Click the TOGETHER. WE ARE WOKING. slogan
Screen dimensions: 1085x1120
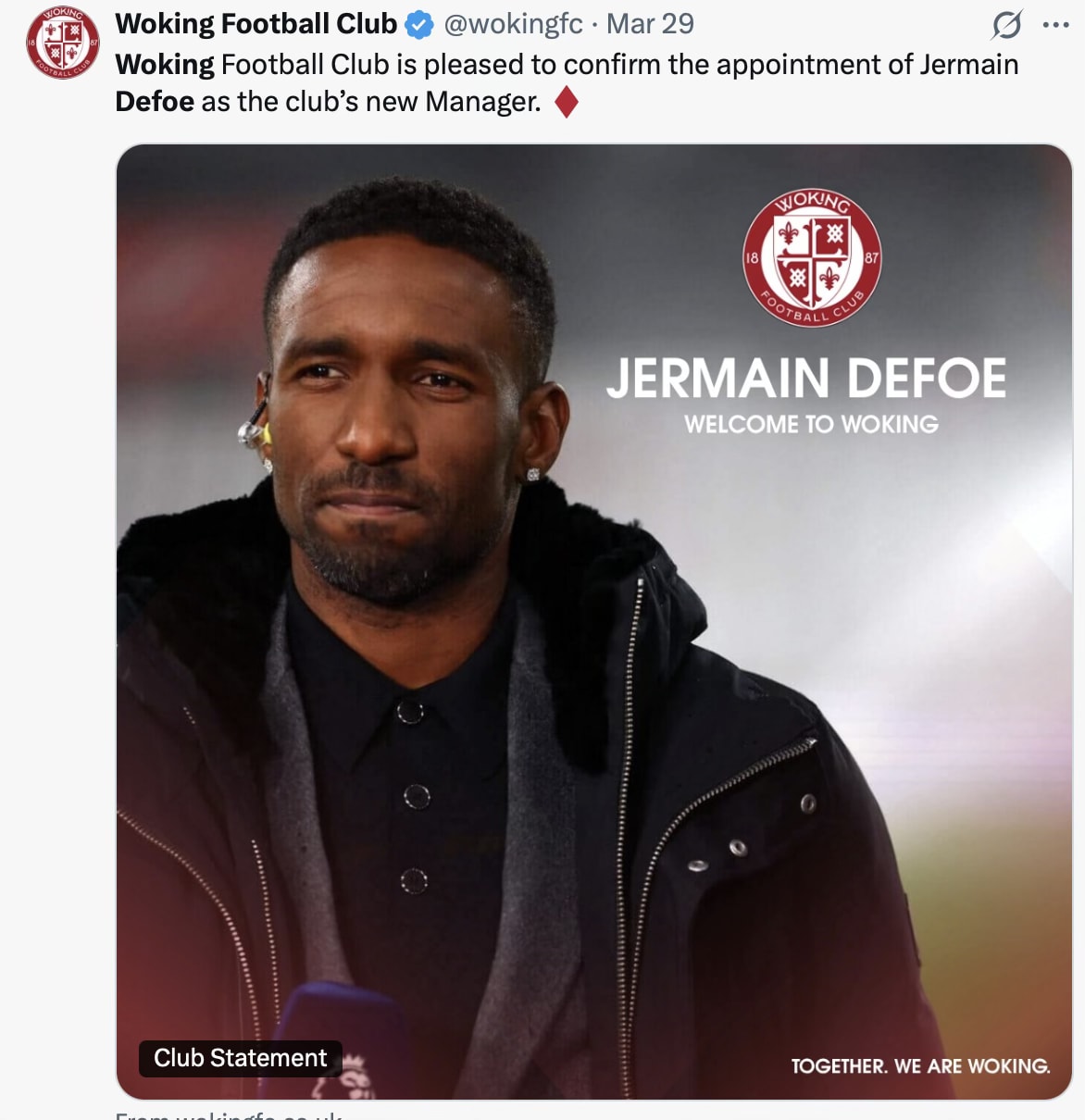tap(920, 1066)
